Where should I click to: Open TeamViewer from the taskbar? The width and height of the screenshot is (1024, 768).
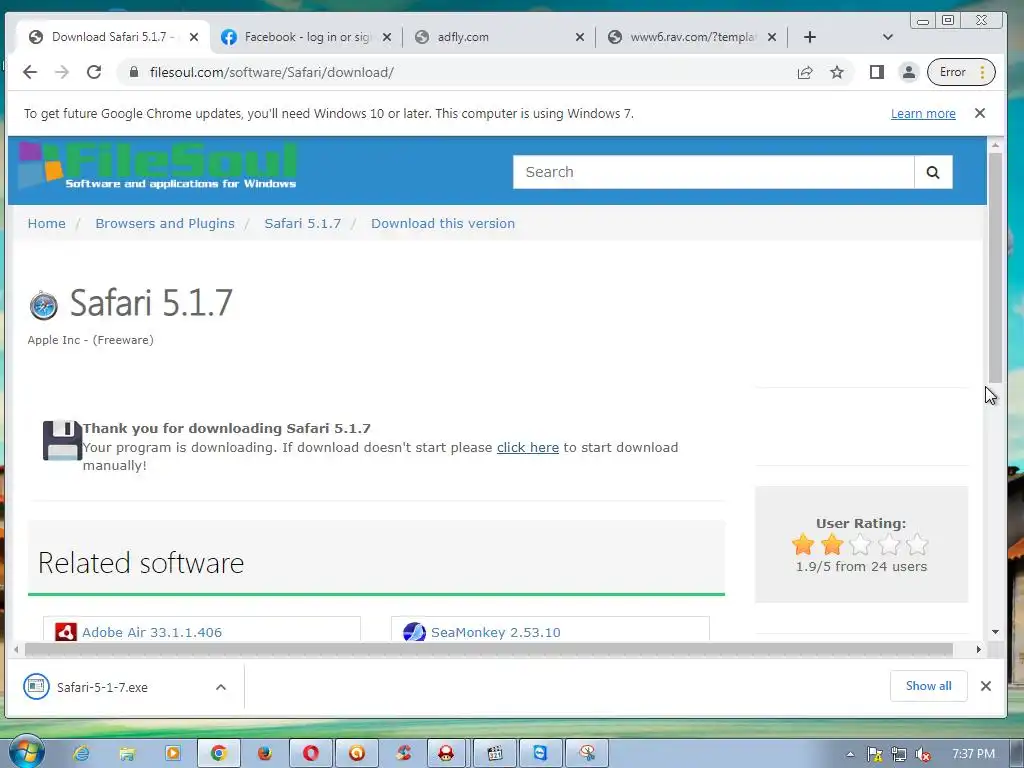(x=541, y=754)
